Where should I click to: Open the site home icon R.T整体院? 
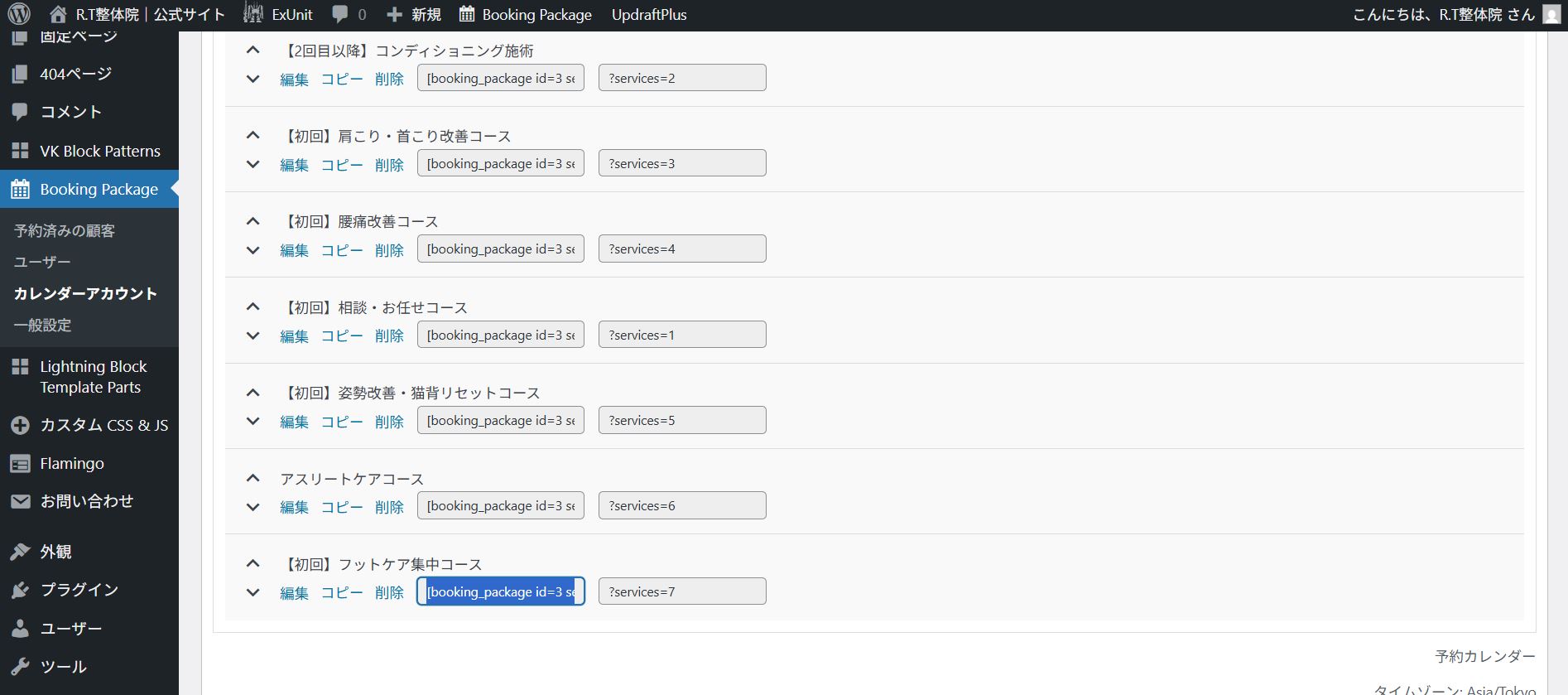coord(58,14)
